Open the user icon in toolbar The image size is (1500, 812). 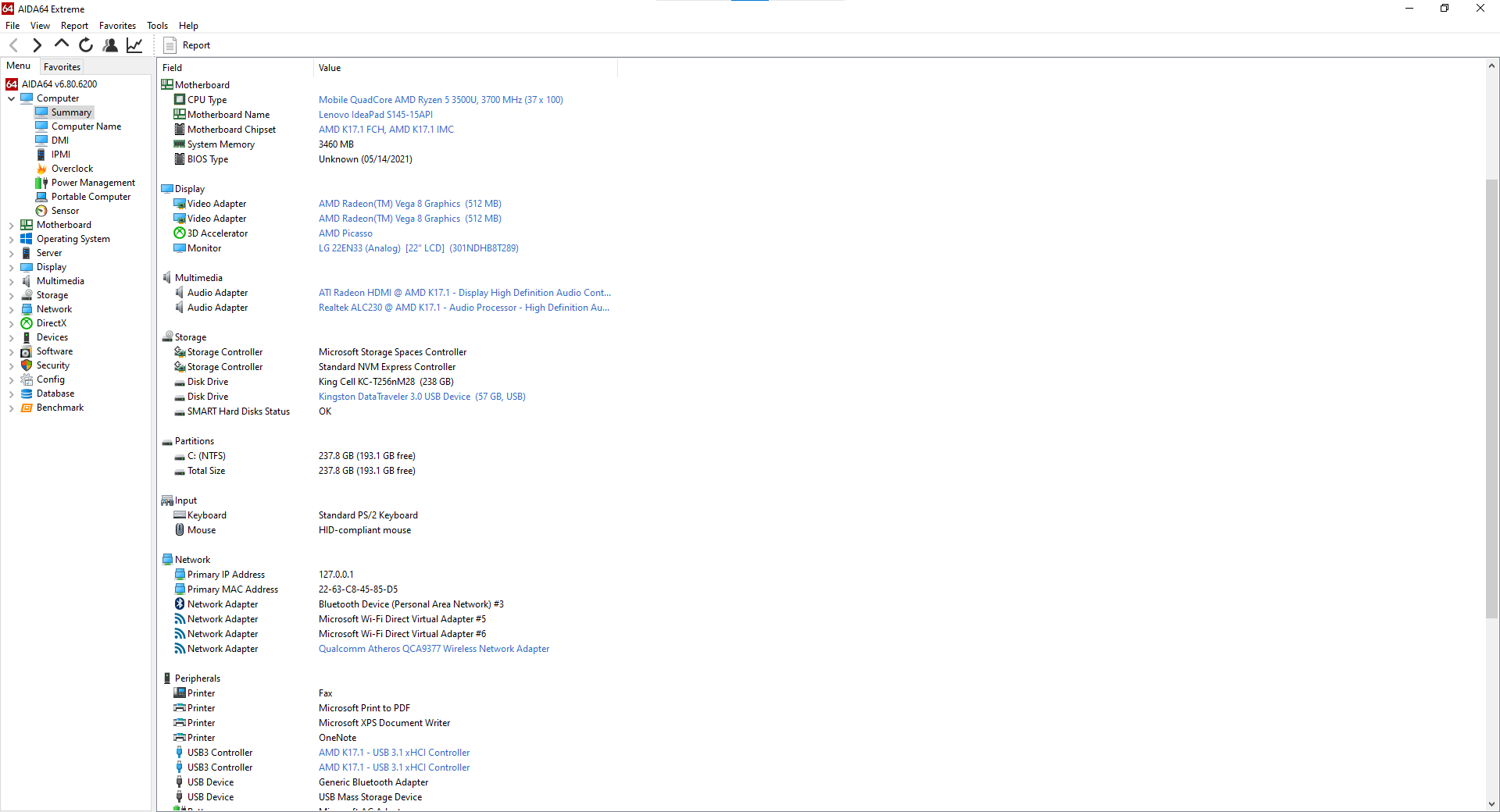[x=110, y=45]
